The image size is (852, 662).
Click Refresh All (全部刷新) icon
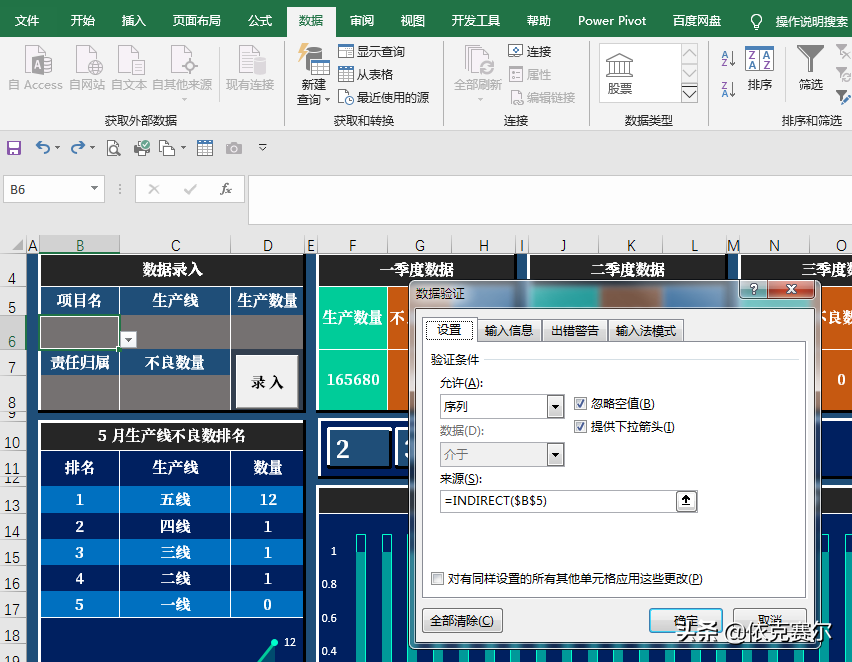coord(478,73)
